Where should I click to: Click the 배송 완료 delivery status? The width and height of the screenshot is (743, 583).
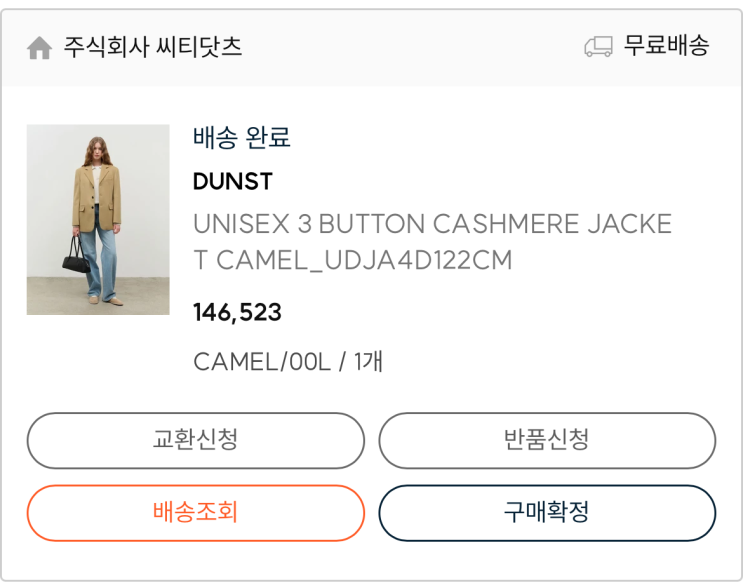[241, 138]
